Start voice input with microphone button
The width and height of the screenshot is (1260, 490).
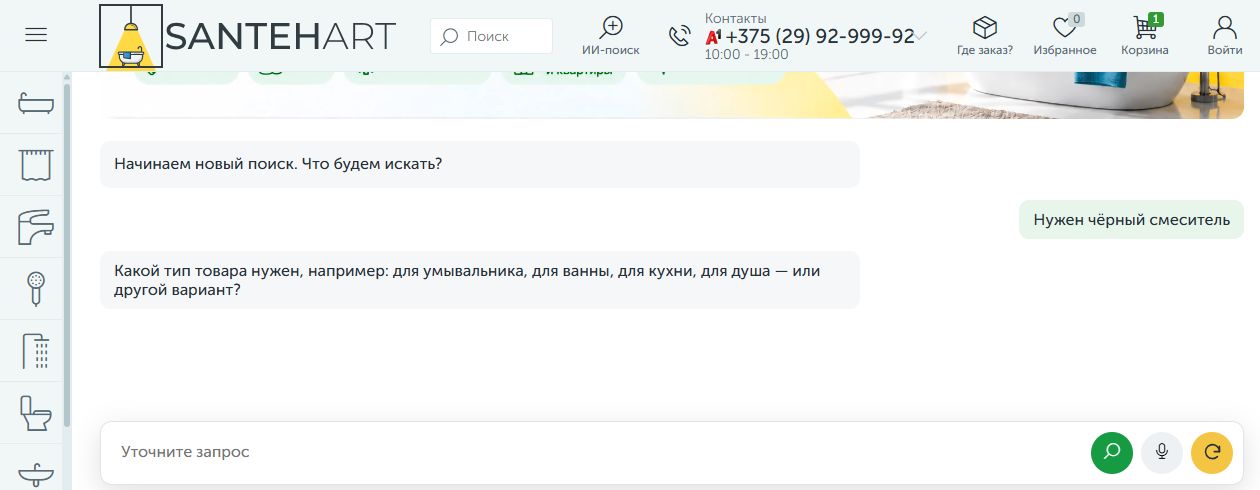1162,452
